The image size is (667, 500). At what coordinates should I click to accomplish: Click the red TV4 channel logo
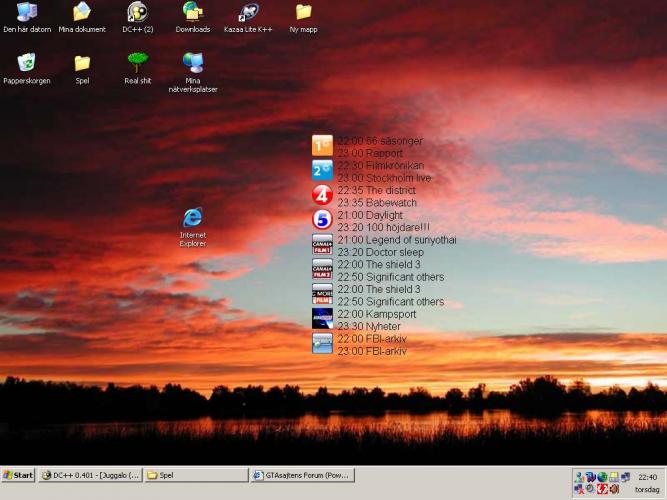pyautogui.click(x=322, y=195)
